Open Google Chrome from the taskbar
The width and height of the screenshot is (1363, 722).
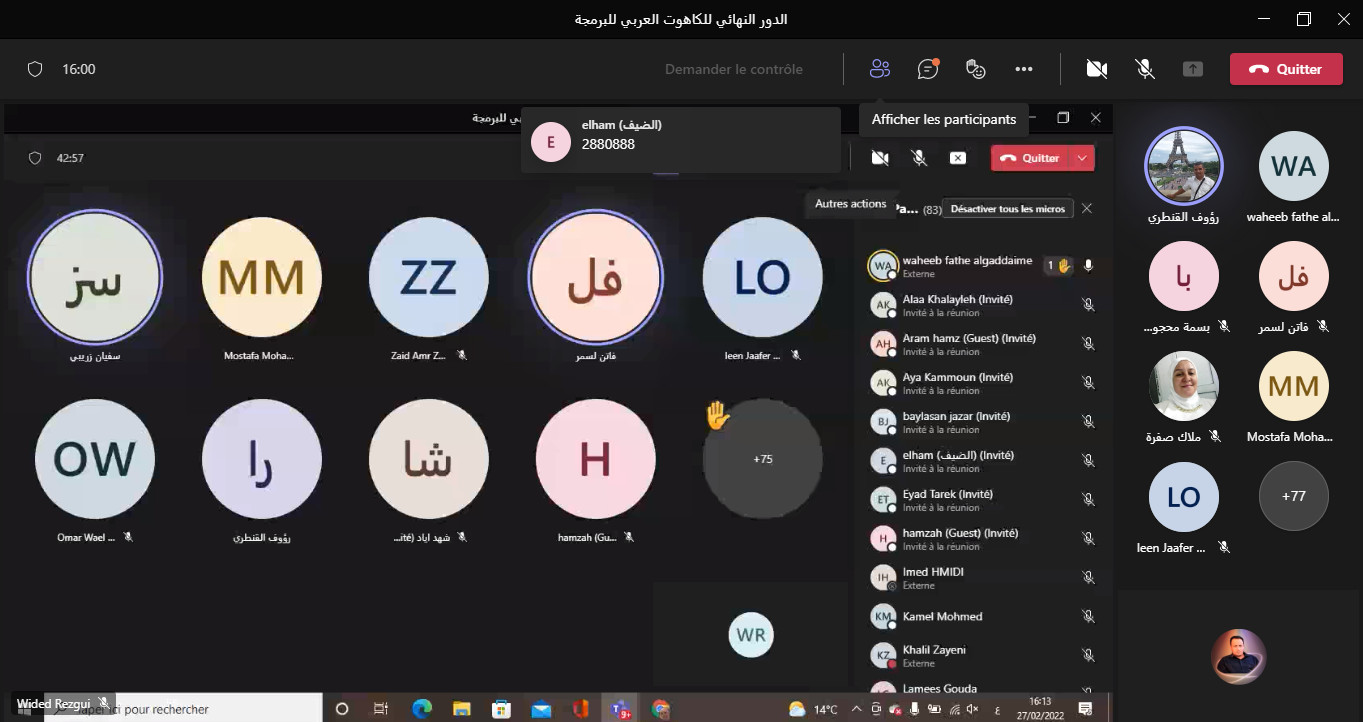(x=660, y=709)
